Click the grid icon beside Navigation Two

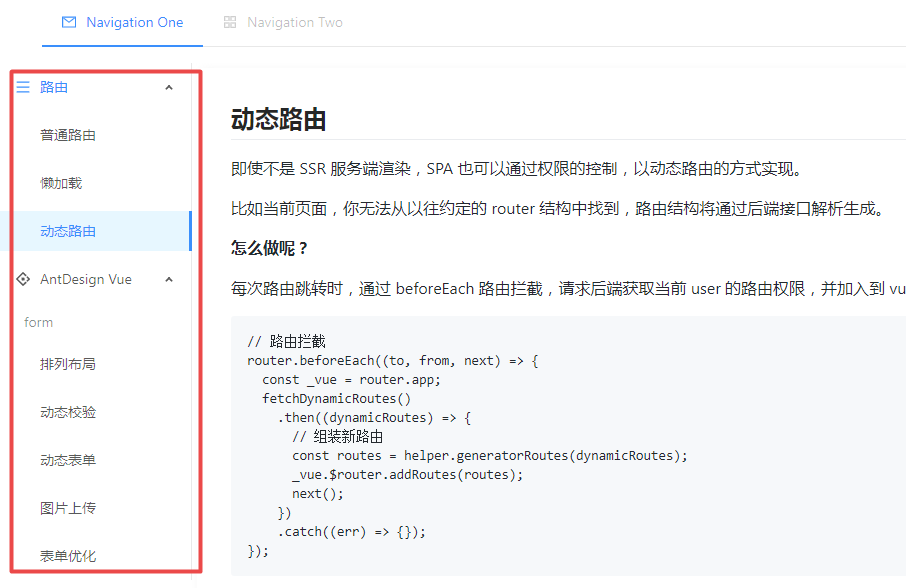[x=230, y=22]
